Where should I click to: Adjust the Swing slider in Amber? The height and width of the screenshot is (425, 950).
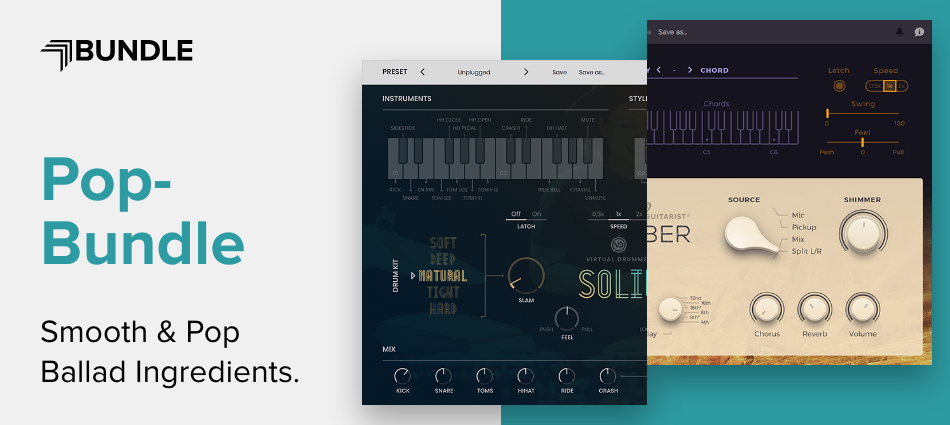tap(862, 113)
